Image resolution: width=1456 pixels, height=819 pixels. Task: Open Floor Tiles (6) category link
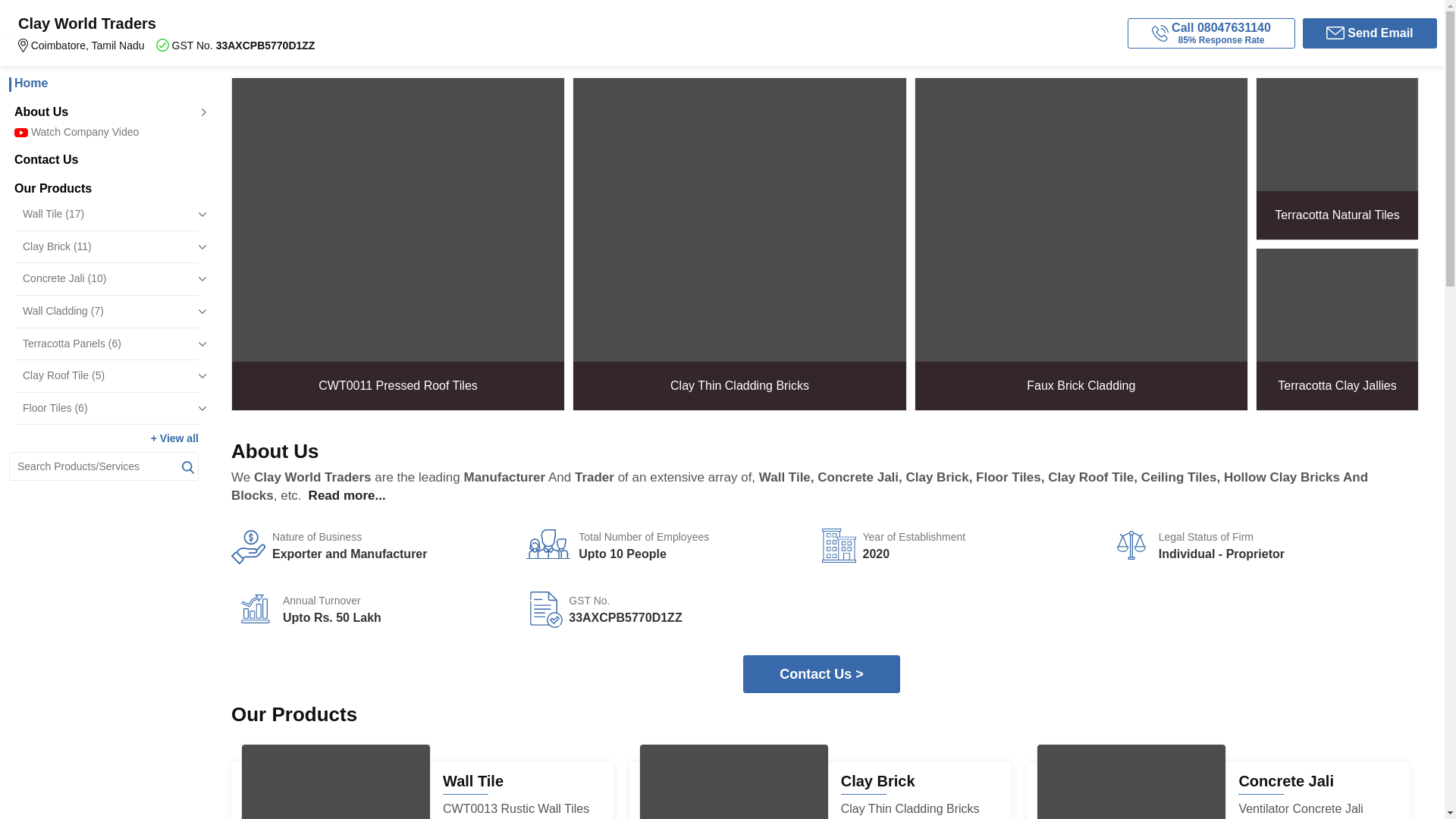(x=55, y=408)
